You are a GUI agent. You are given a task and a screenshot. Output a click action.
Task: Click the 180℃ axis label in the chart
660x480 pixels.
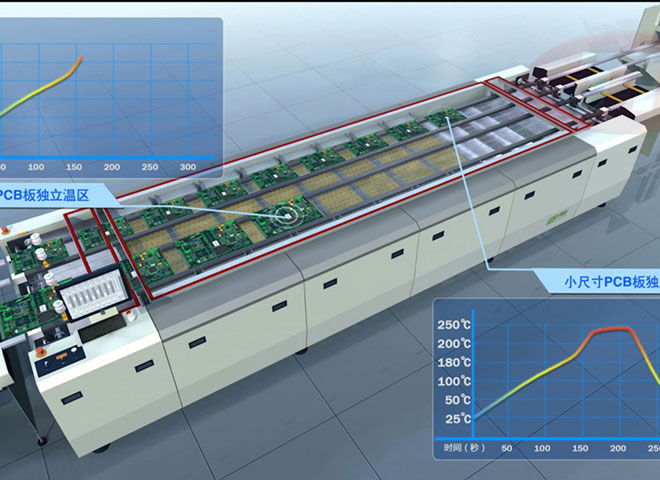click(x=453, y=362)
